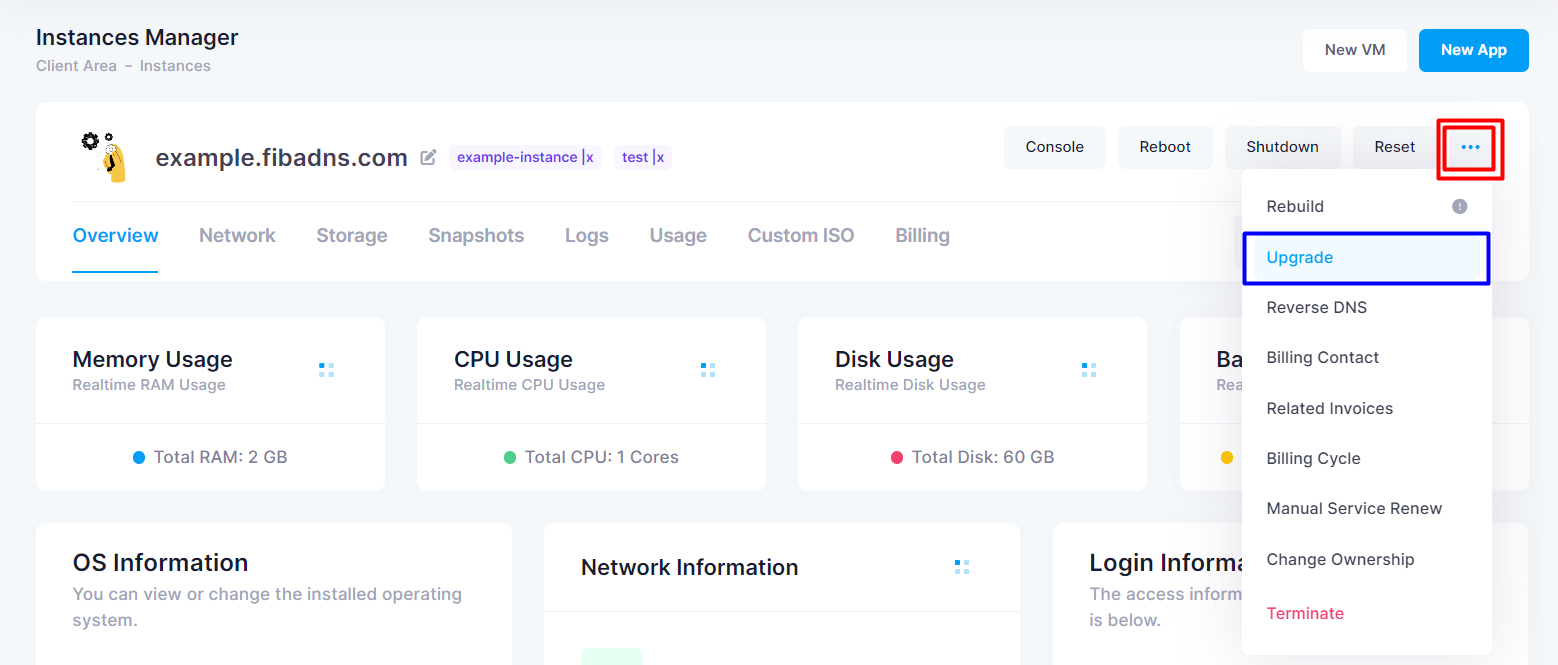Click the Console button
Viewport: 1558px width, 665px height.
point(1054,147)
